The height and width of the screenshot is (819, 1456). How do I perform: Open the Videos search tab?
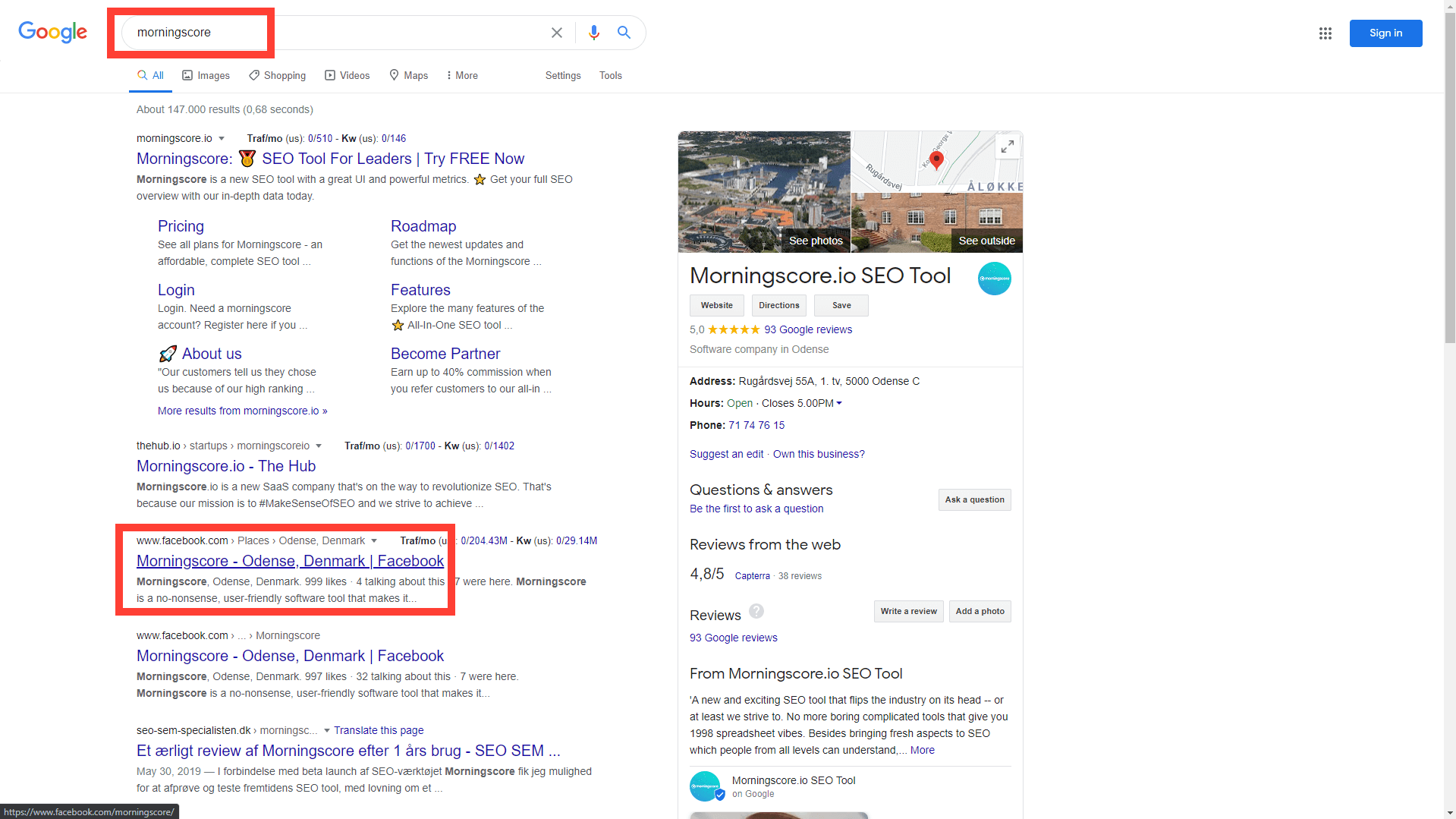(329, 75)
